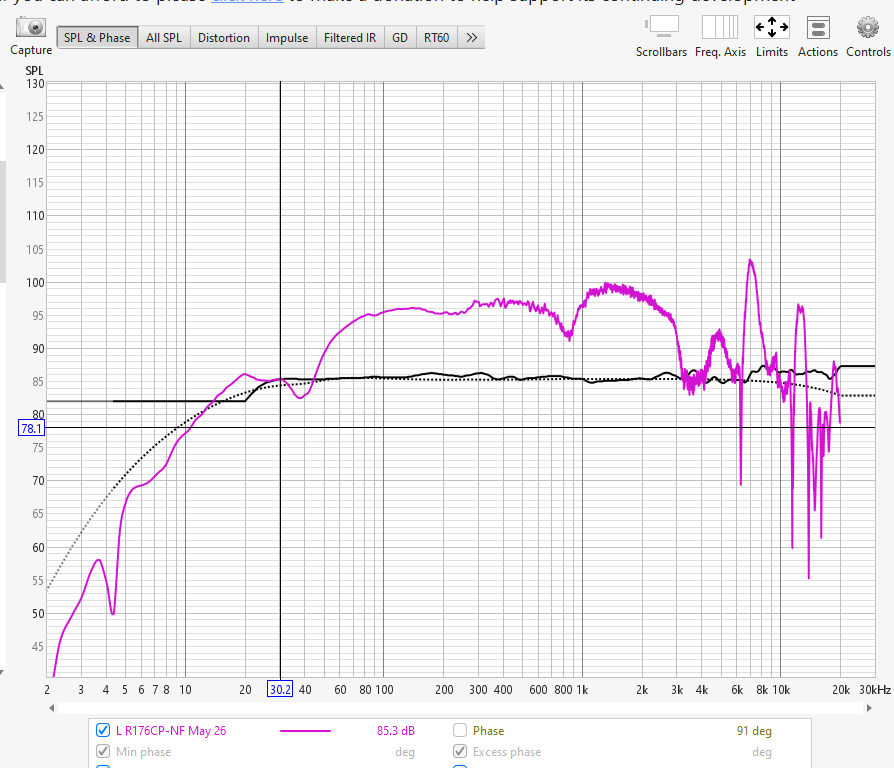
Task: Switch to the All SPL tab
Action: click(164, 38)
